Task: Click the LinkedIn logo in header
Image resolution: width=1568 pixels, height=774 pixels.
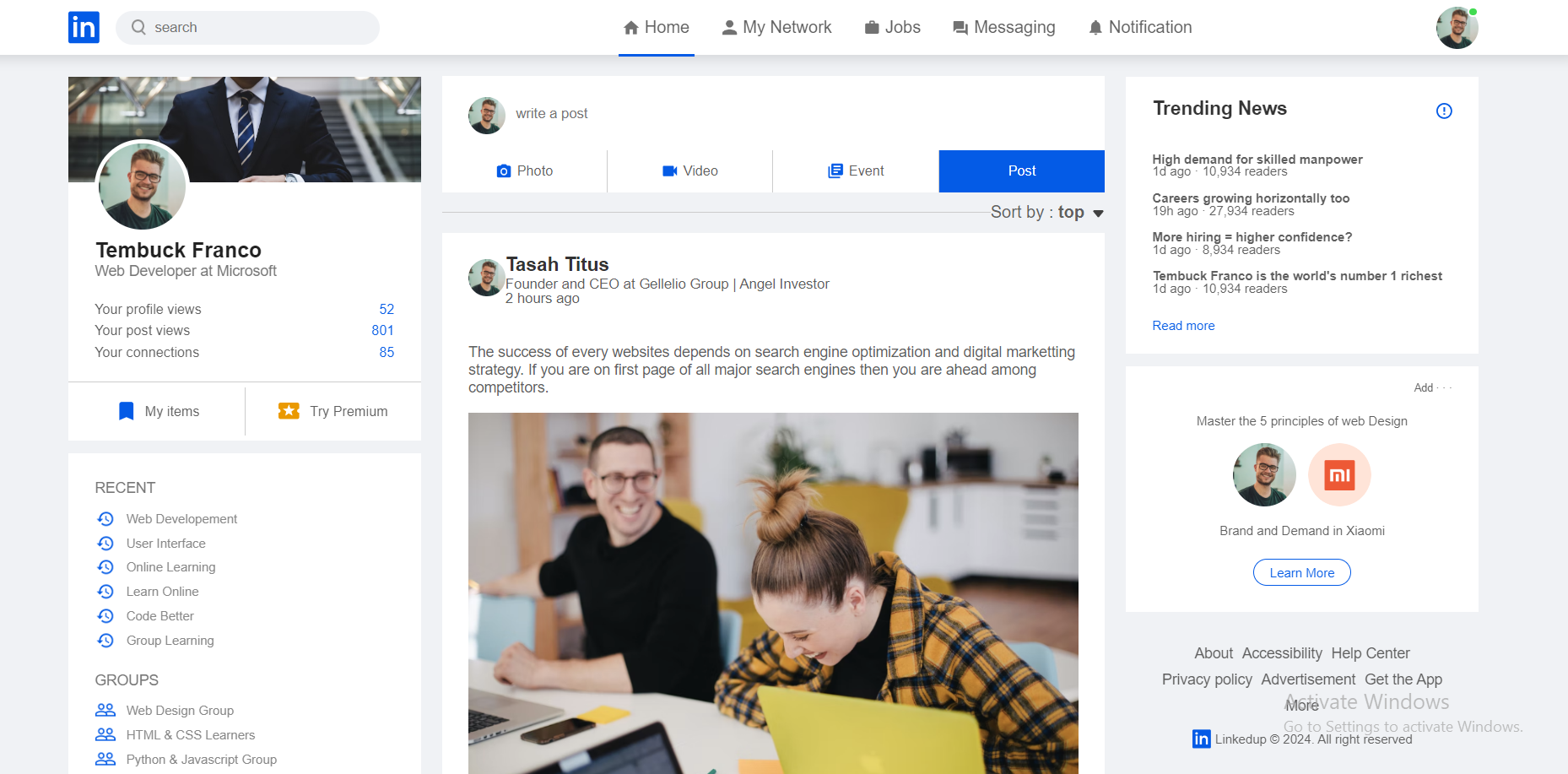Action: pyautogui.click(x=84, y=27)
